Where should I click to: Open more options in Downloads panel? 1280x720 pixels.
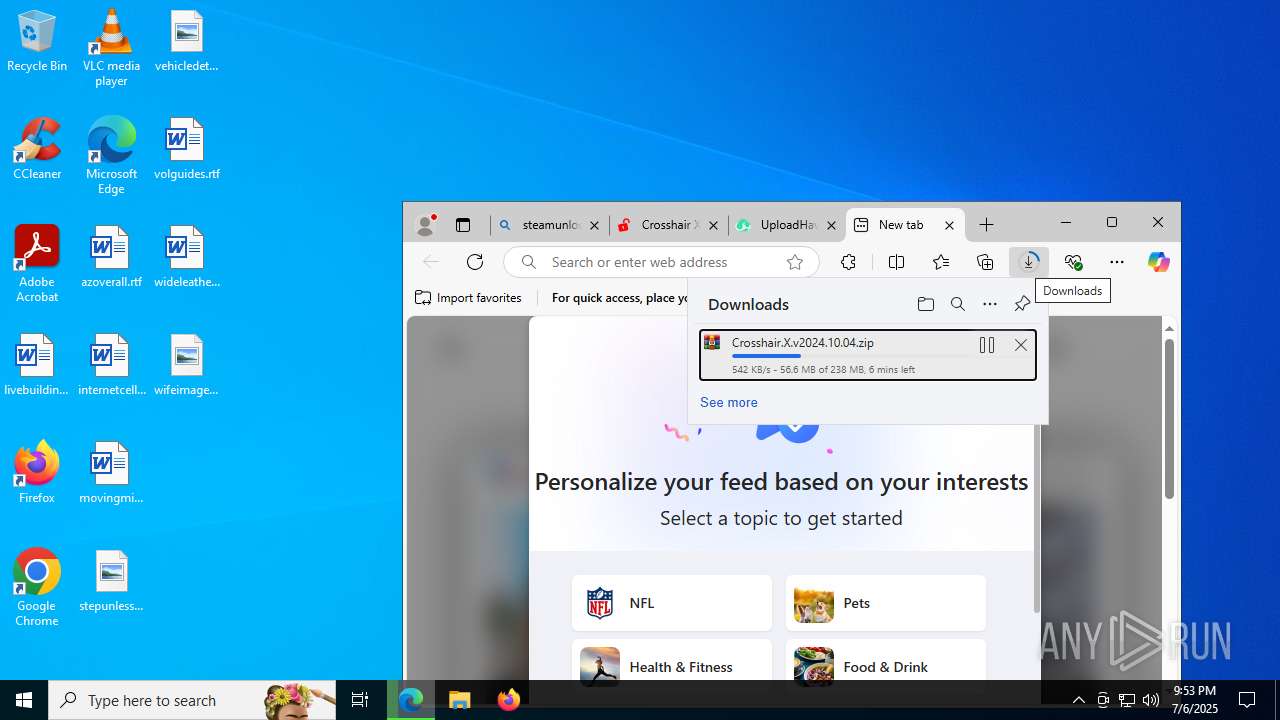[x=990, y=304]
